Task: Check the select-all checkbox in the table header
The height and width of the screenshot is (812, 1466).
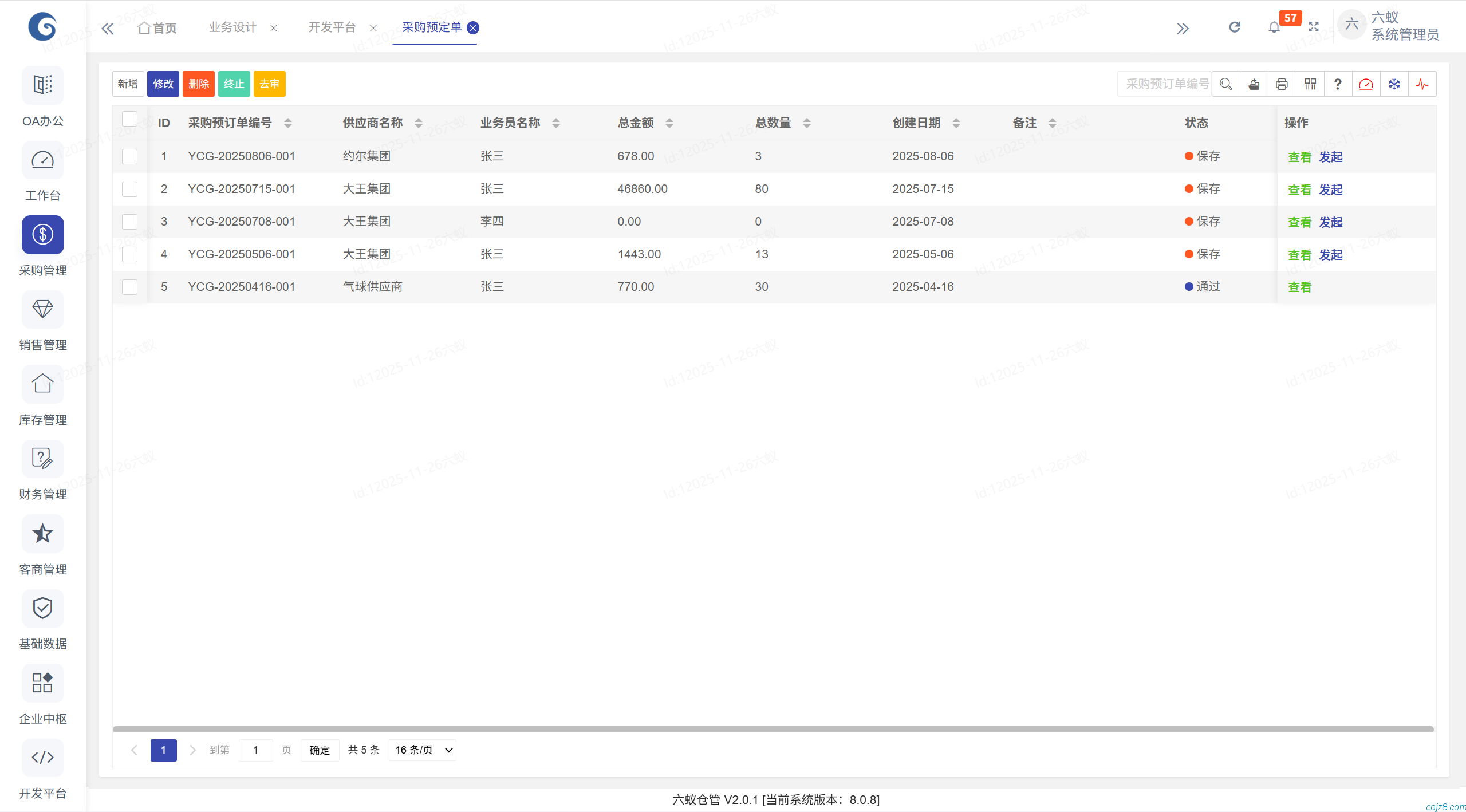Action: click(x=129, y=119)
